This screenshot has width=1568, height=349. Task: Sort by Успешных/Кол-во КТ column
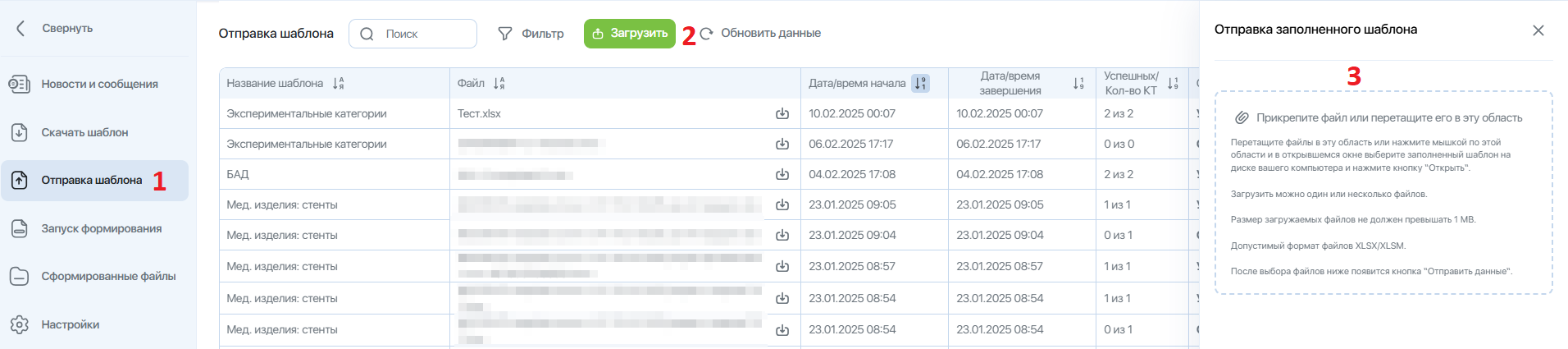[1173, 83]
